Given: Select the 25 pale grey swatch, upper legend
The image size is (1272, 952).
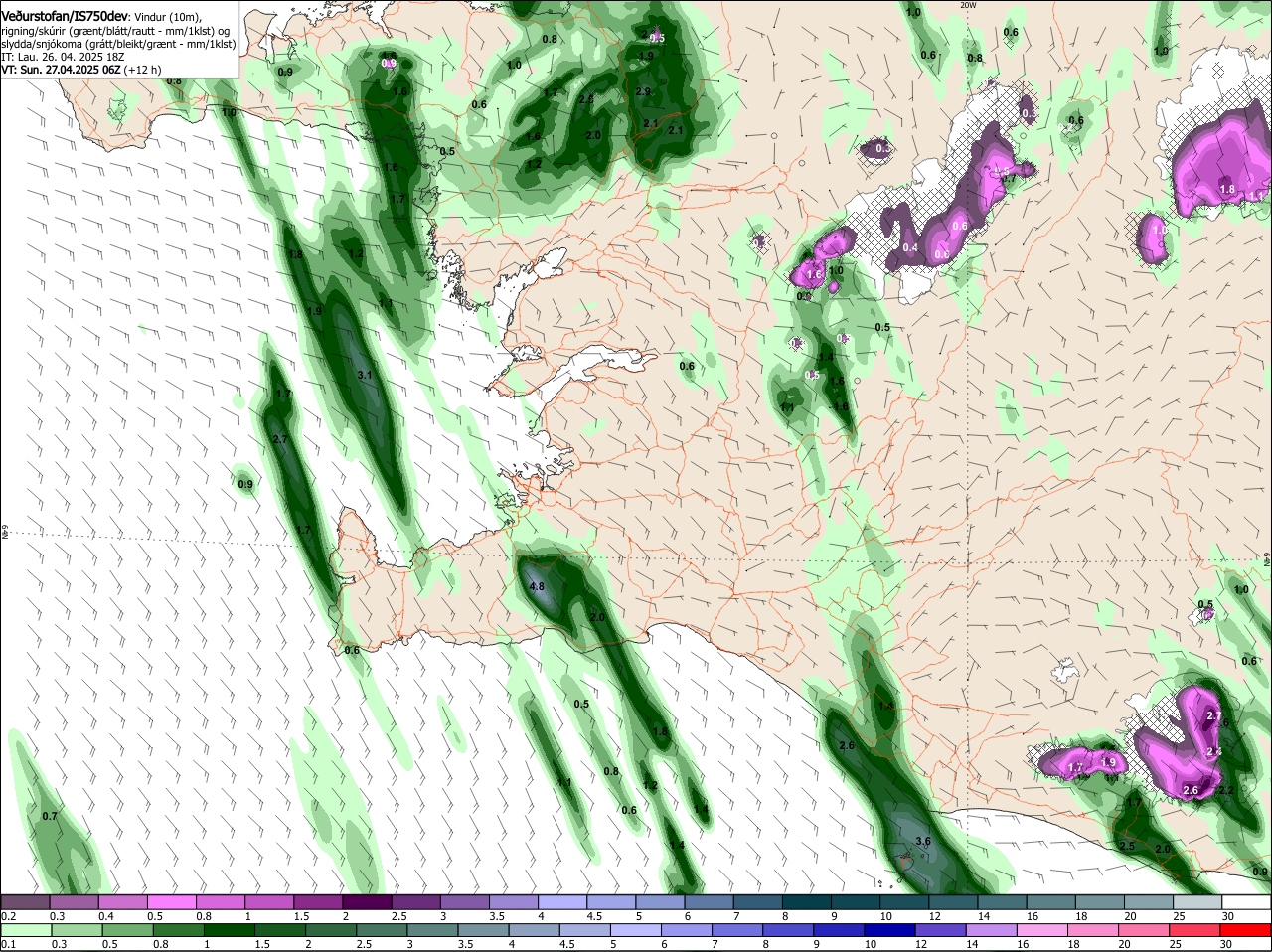Looking at the screenshot, I should point(1198,901).
